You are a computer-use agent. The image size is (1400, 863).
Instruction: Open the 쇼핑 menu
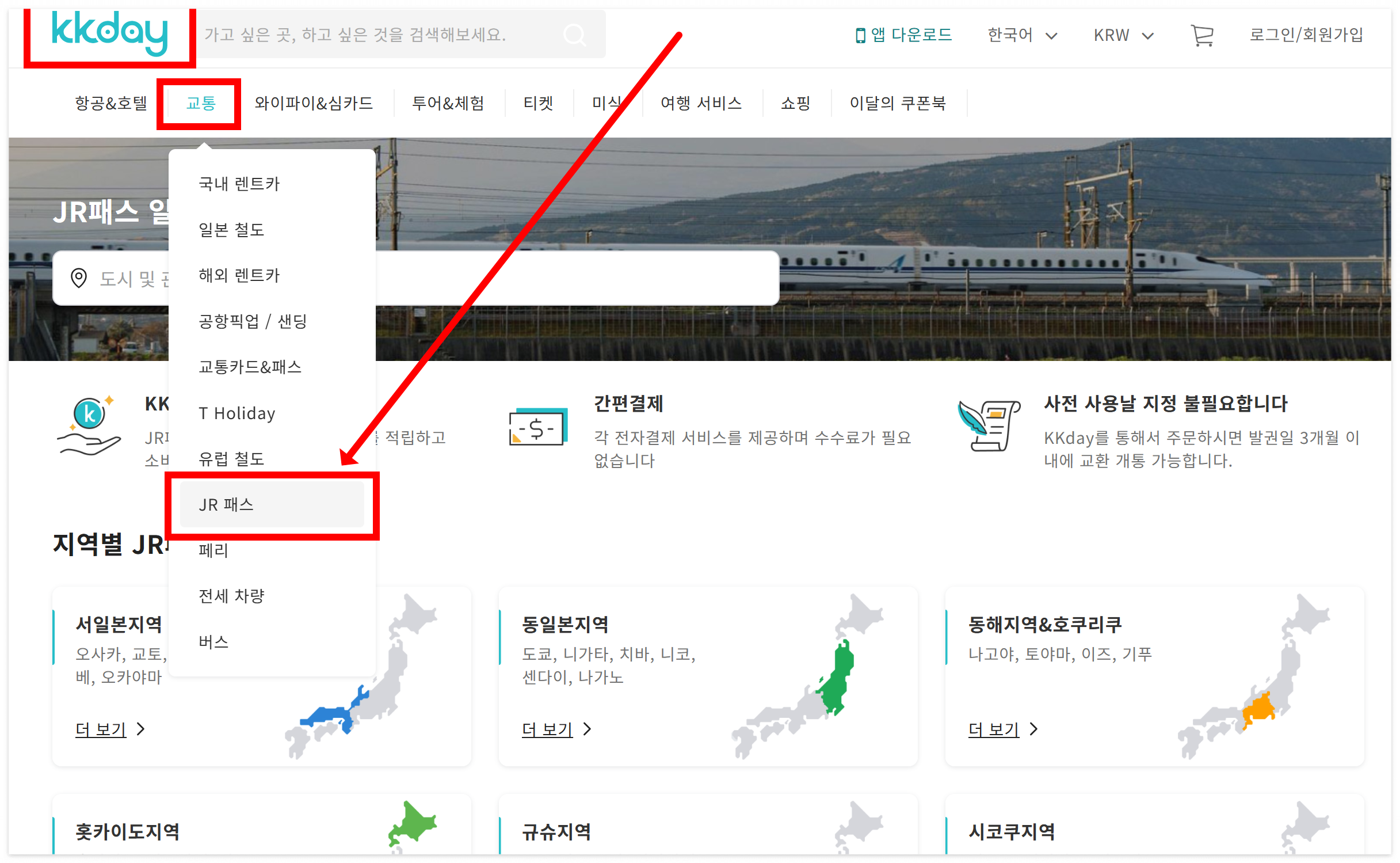[795, 103]
